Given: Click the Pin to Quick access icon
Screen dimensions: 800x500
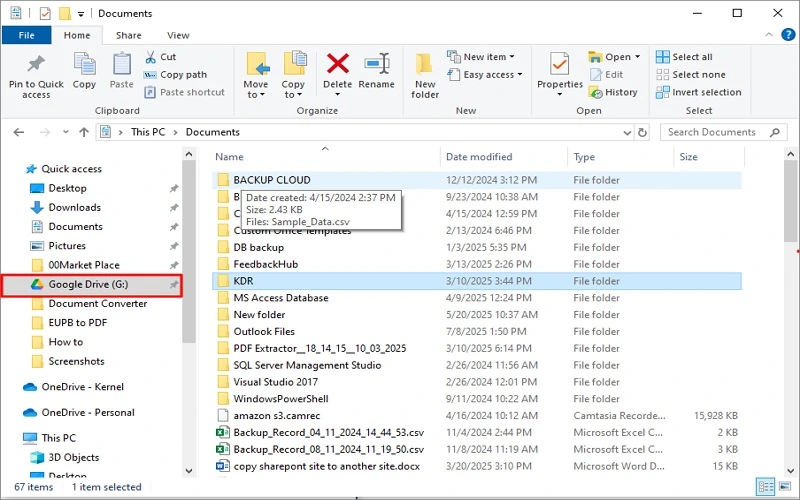Looking at the screenshot, I should (x=36, y=64).
